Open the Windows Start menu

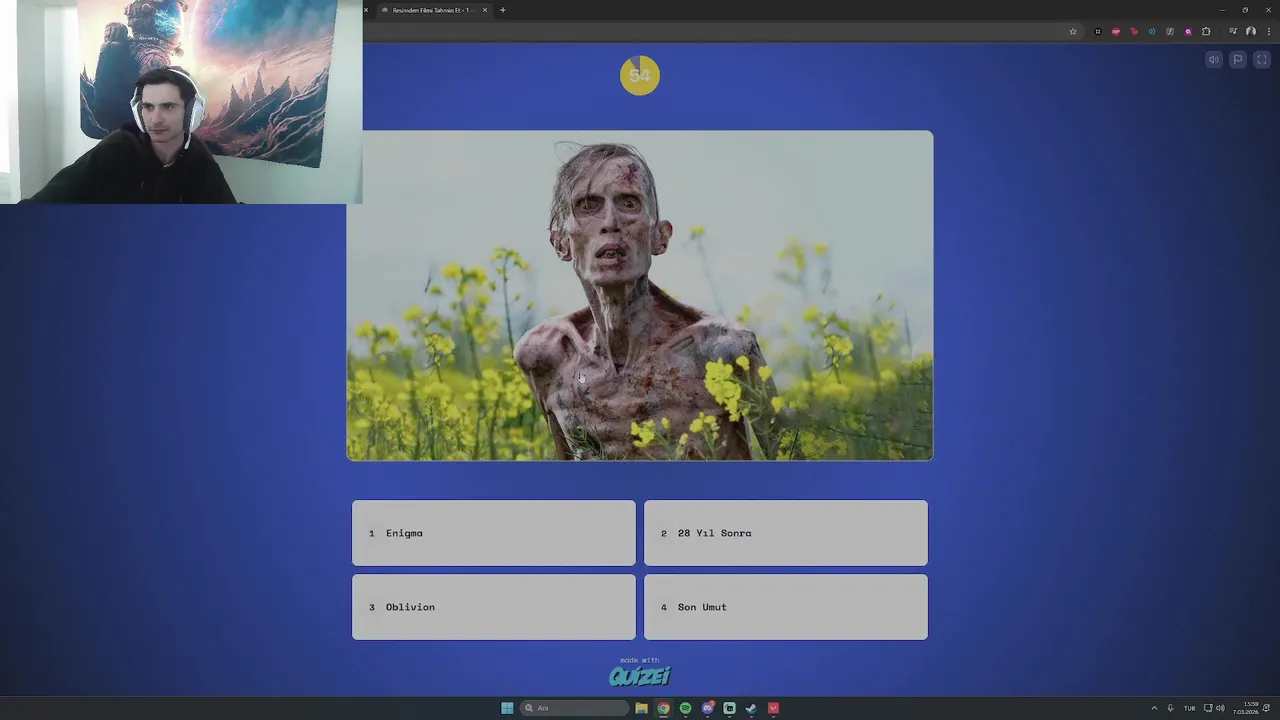(507, 708)
